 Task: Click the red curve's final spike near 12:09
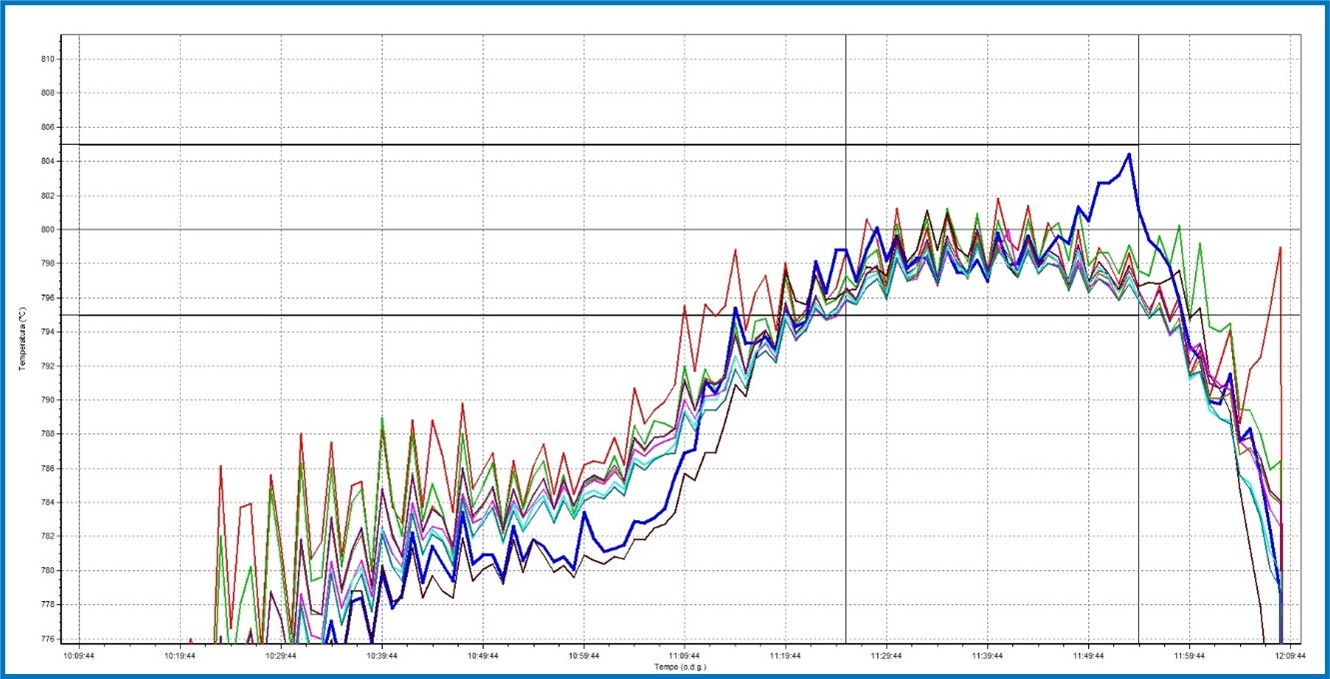click(1280, 247)
